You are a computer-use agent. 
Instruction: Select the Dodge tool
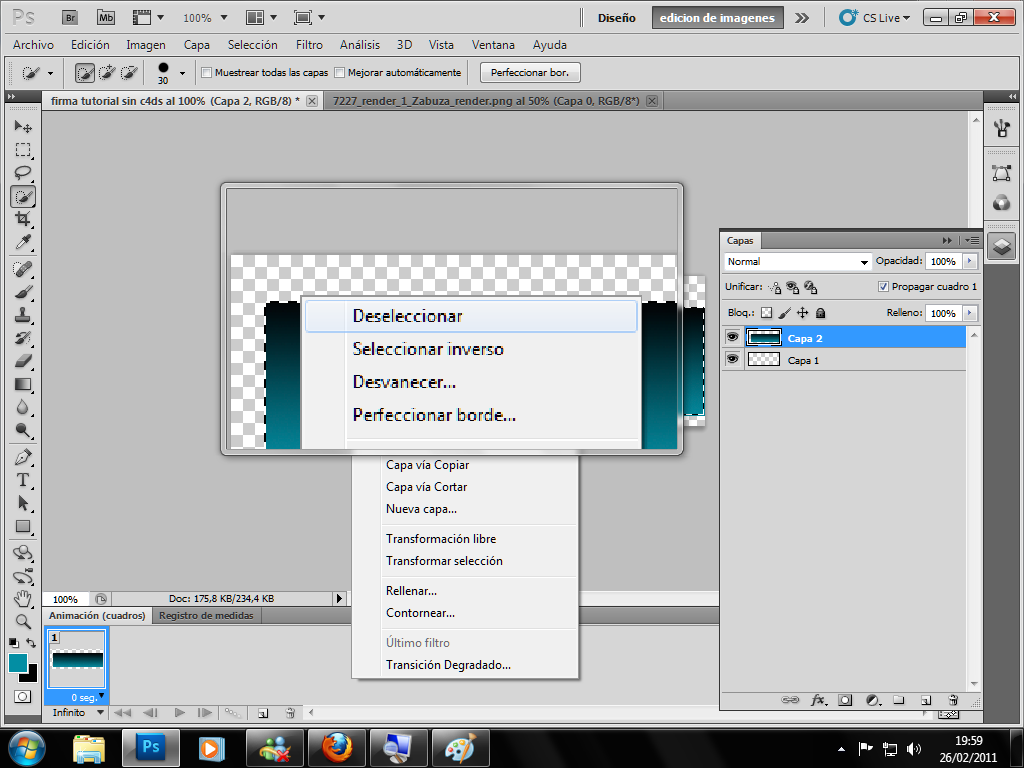pyautogui.click(x=23, y=430)
